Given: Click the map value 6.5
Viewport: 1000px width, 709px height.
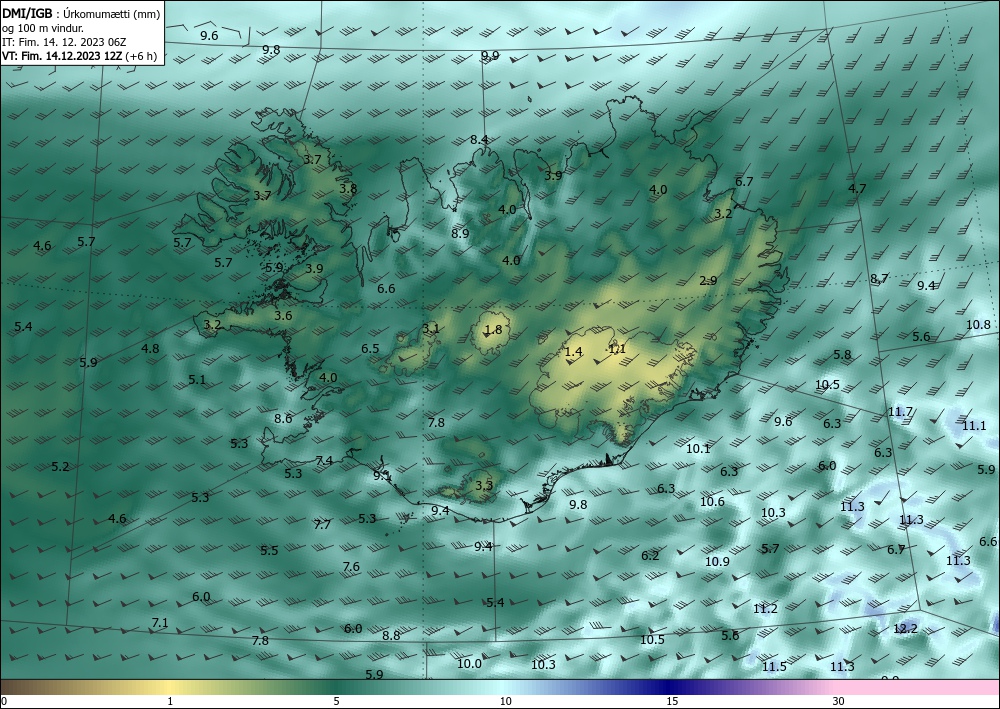Looking at the screenshot, I should pos(370,349).
